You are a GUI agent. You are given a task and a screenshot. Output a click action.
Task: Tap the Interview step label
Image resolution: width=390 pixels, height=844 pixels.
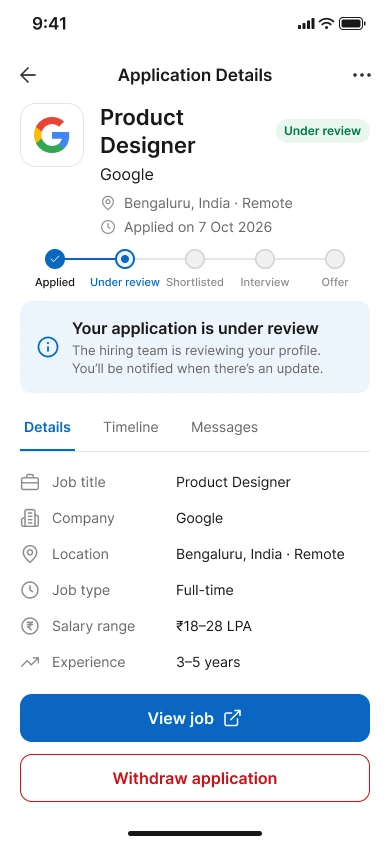[265, 282]
